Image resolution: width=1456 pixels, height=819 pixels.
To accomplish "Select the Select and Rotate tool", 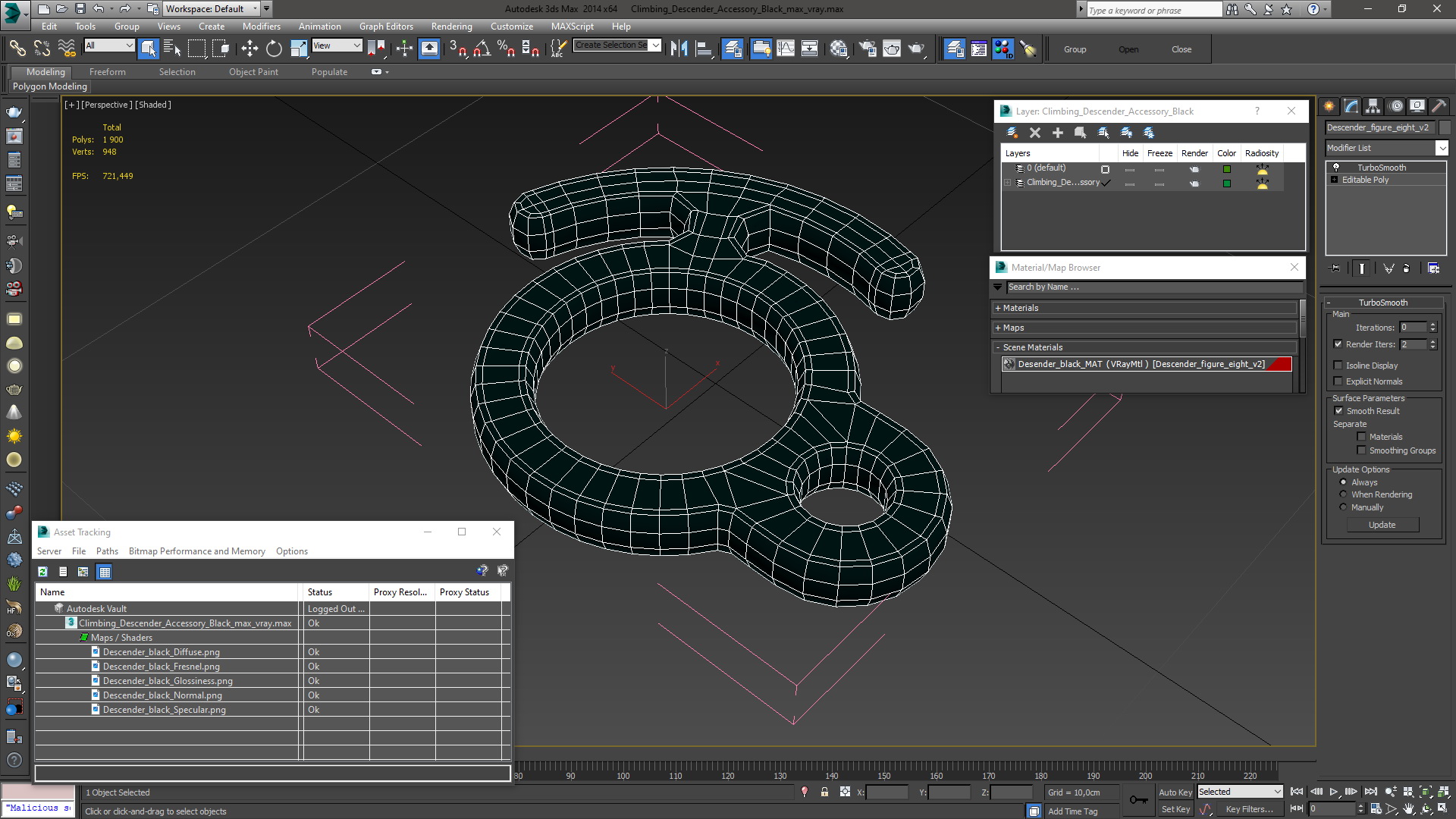I will click(274, 49).
